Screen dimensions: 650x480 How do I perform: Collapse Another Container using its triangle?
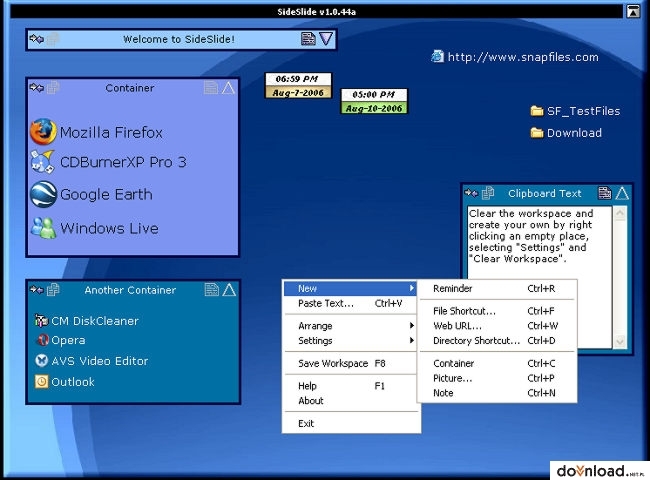click(x=229, y=289)
